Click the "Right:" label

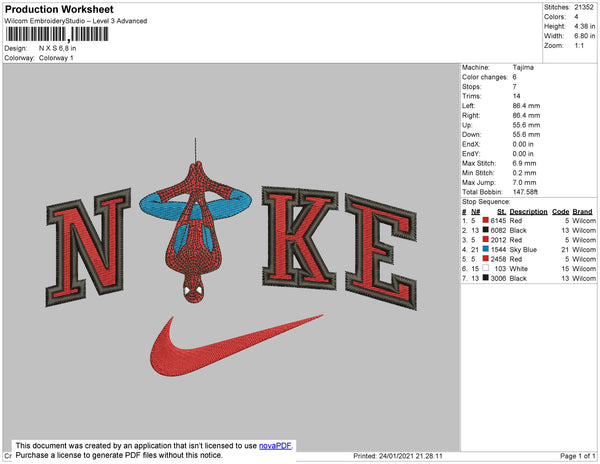(471, 115)
